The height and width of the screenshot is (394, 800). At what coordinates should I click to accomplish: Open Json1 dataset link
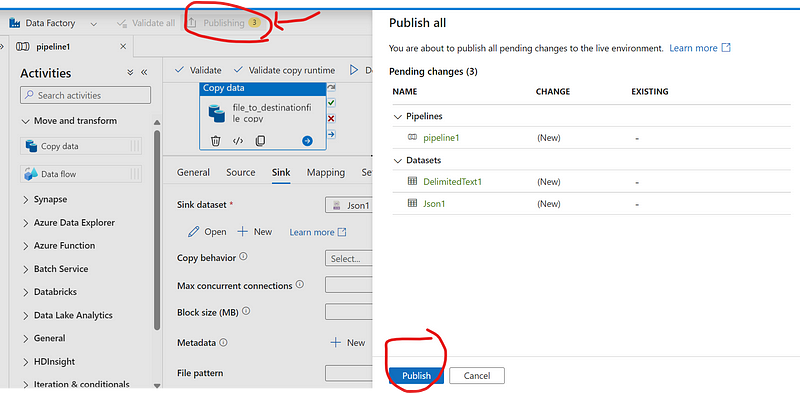[x=434, y=204]
